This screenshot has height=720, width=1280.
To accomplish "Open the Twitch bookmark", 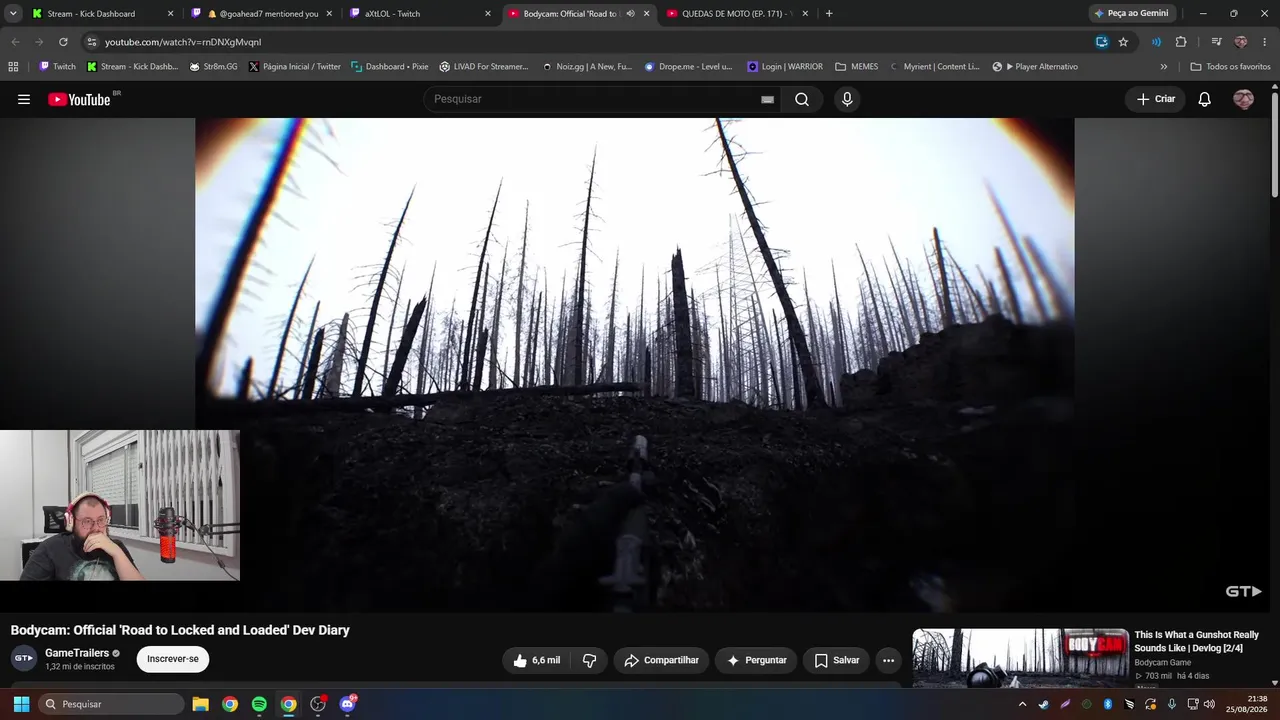I will click(57, 67).
